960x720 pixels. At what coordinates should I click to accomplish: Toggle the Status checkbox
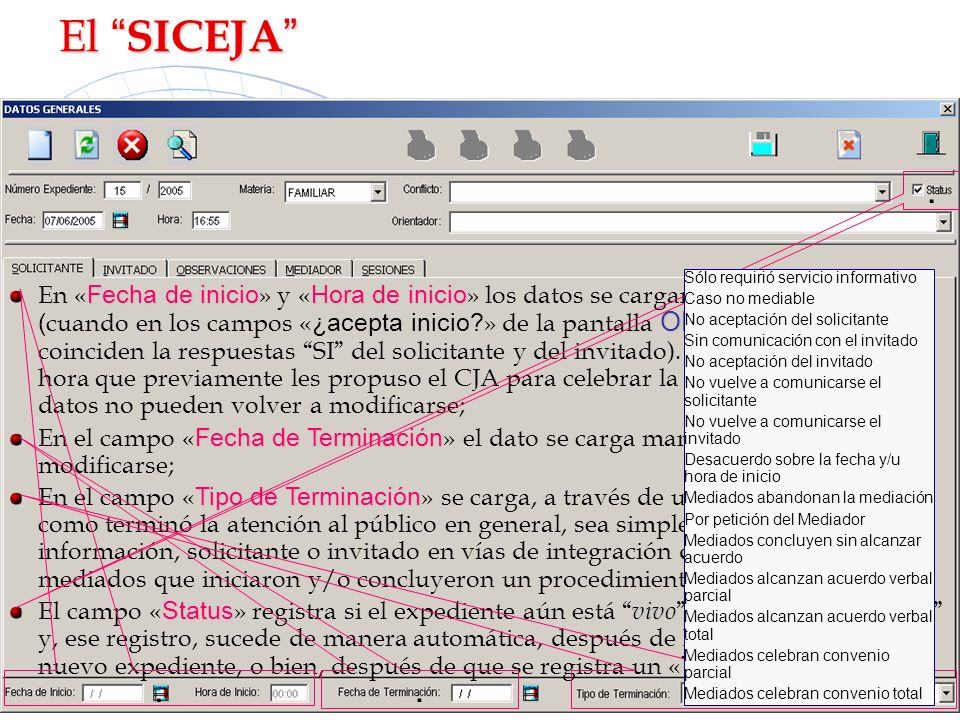917,189
